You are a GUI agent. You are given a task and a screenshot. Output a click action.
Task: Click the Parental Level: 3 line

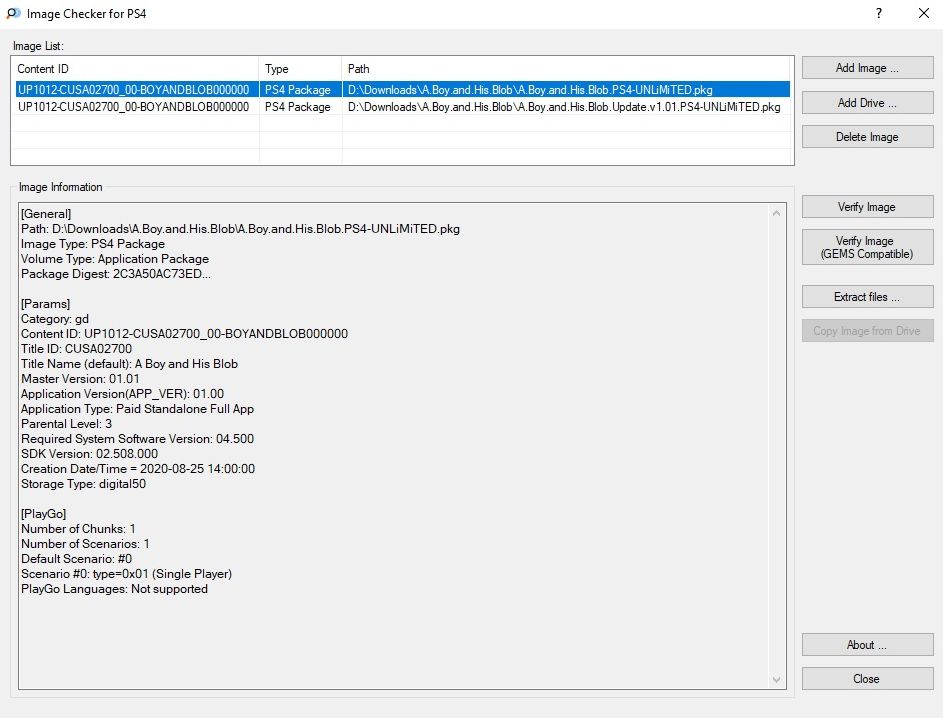[x=66, y=424]
